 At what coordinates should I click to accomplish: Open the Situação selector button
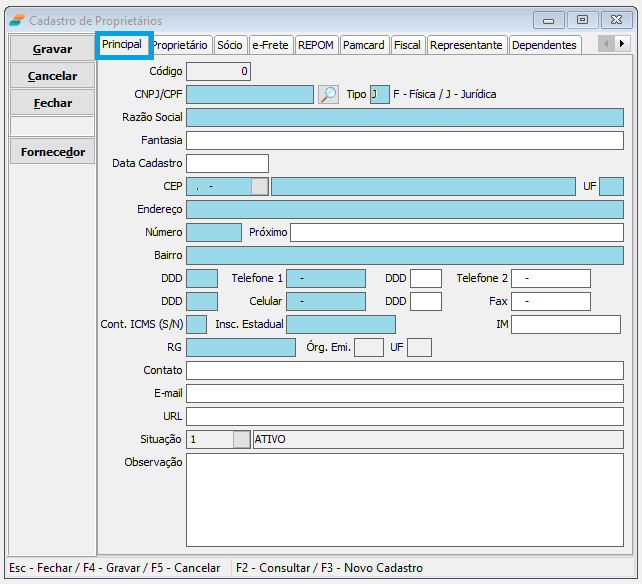point(241,439)
